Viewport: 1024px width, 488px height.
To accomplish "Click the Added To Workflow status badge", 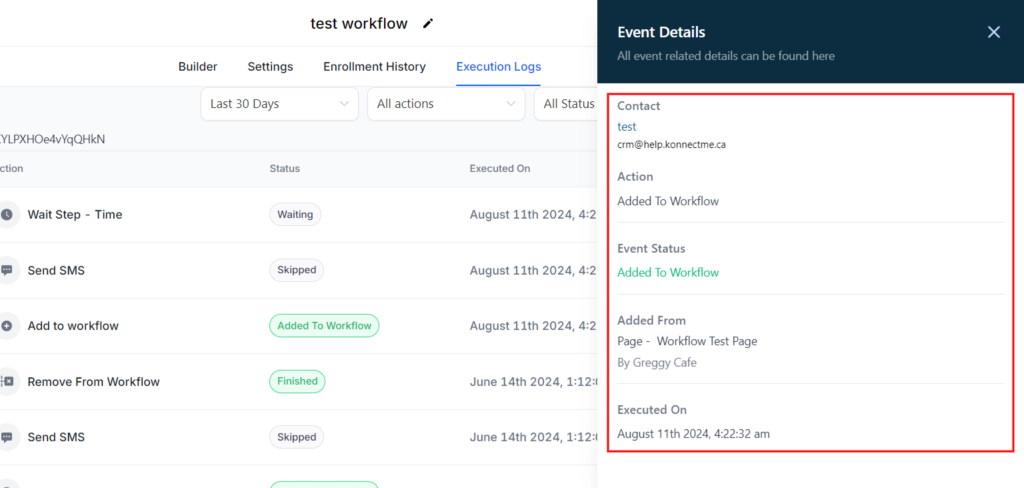I will point(324,326).
